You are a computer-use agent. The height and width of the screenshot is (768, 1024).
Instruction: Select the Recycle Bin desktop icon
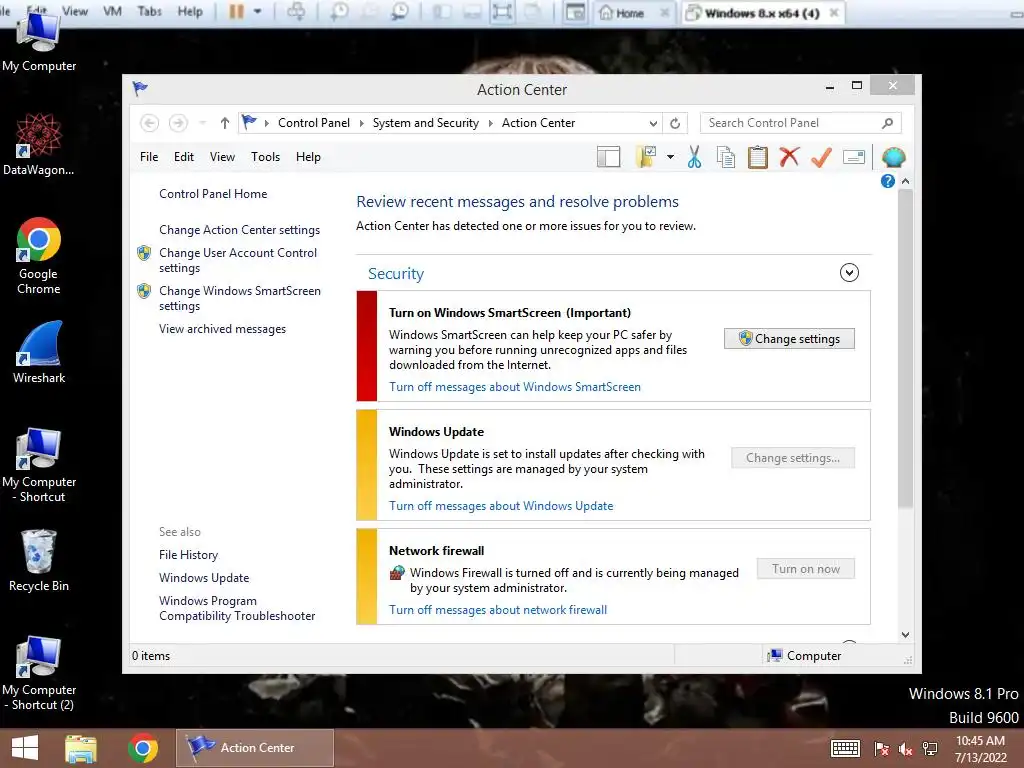tap(39, 560)
